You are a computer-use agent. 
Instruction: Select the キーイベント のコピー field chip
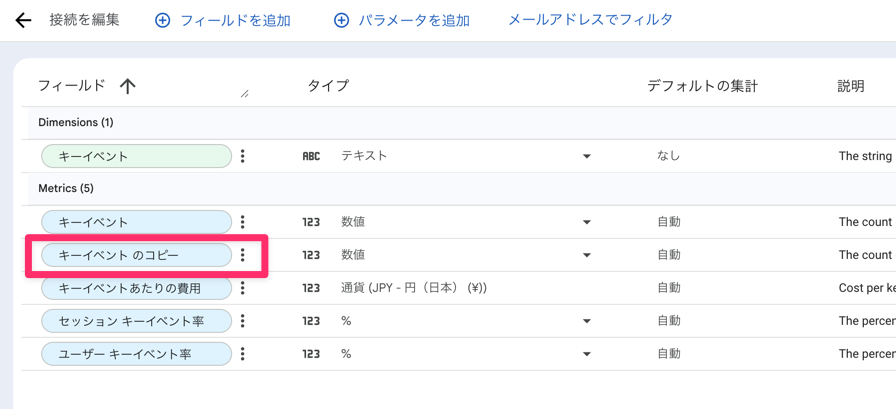point(137,255)
